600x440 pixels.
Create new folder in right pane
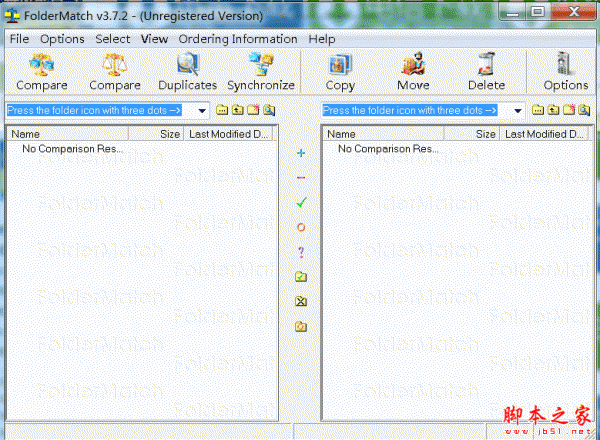(x=569, y=110)
